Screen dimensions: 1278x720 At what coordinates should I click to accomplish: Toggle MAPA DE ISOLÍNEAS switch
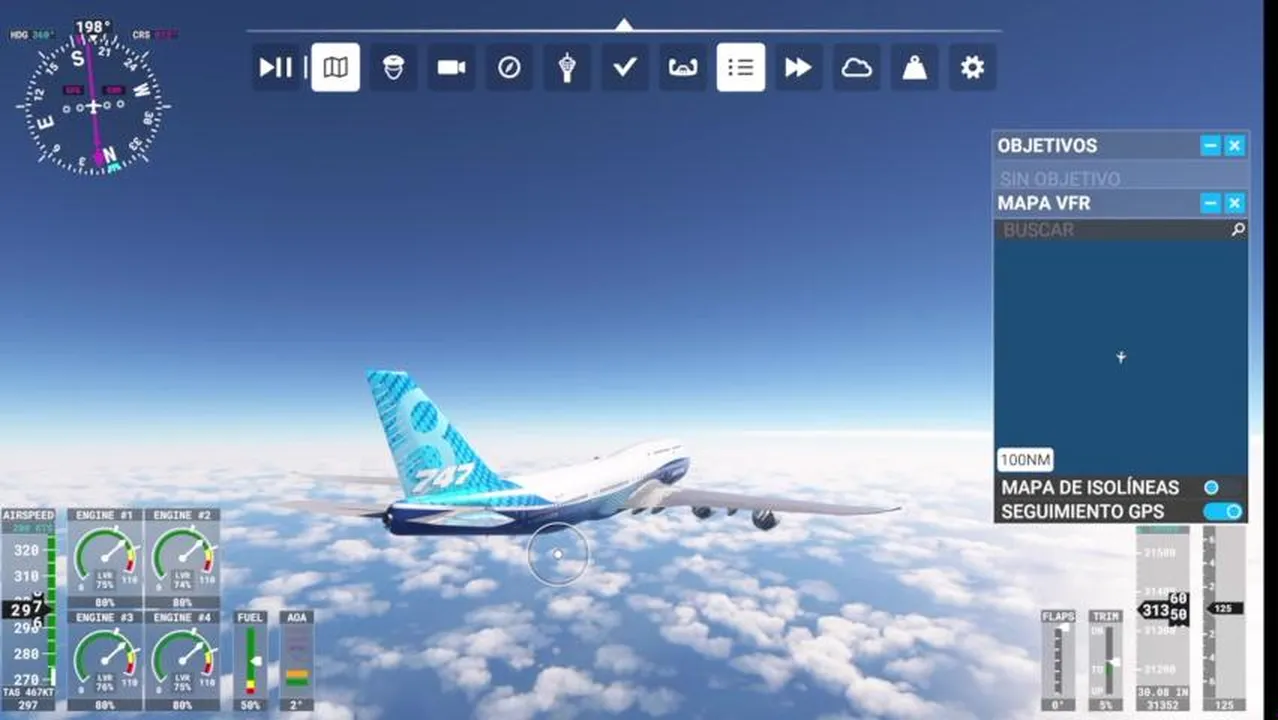1222,487
